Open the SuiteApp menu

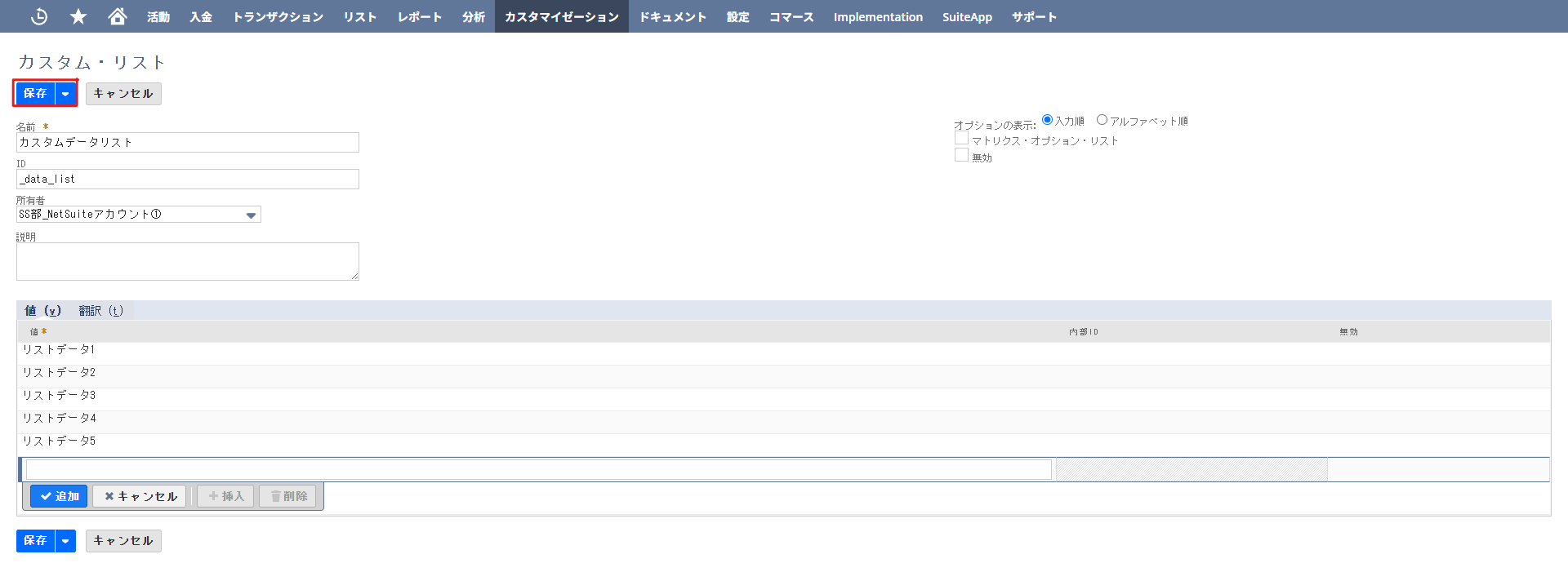pyautogui.click(x=967, y=16)
